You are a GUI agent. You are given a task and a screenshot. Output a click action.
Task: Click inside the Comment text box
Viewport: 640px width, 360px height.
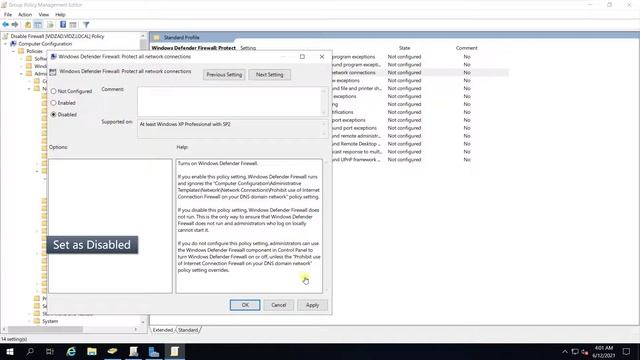pyautogui.click(x=229, y=101)
